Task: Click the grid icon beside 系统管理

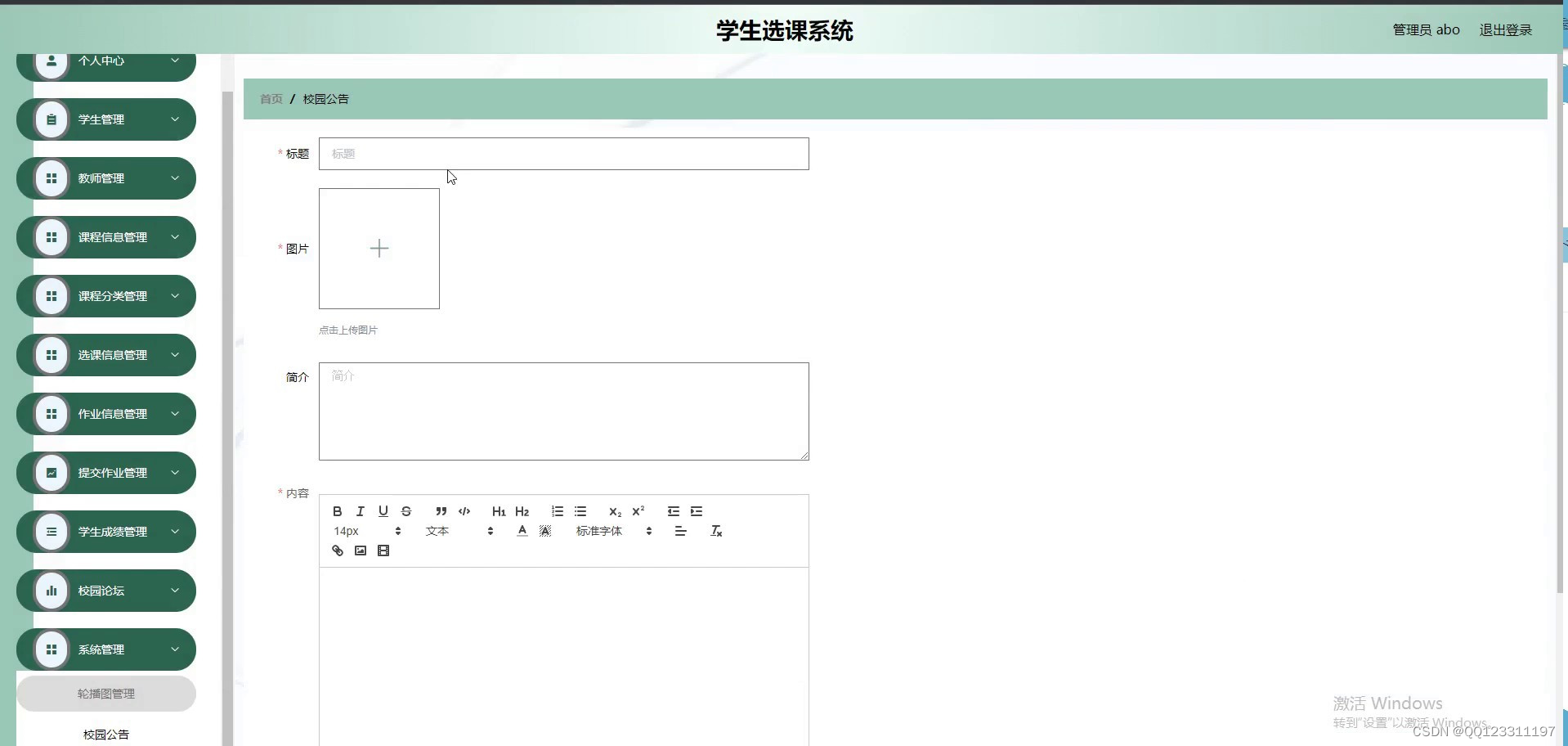Action: (52, 649)
